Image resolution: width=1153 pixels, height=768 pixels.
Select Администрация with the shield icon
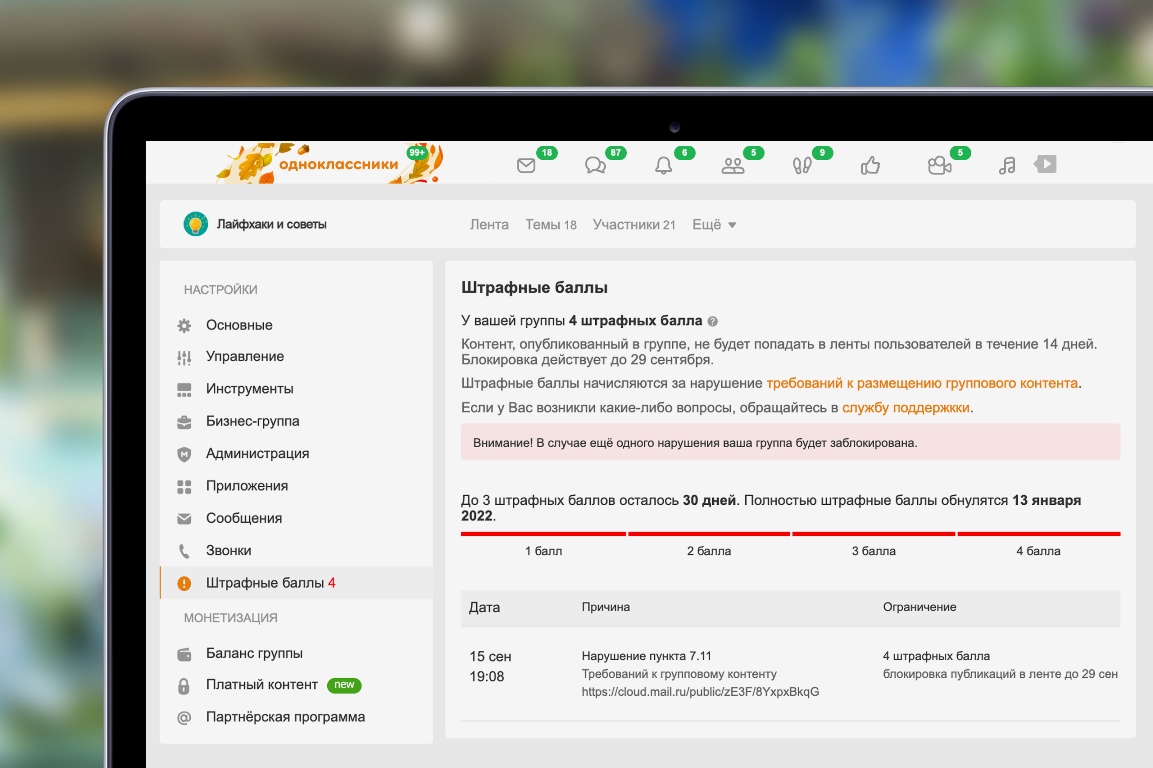(184, 453)
